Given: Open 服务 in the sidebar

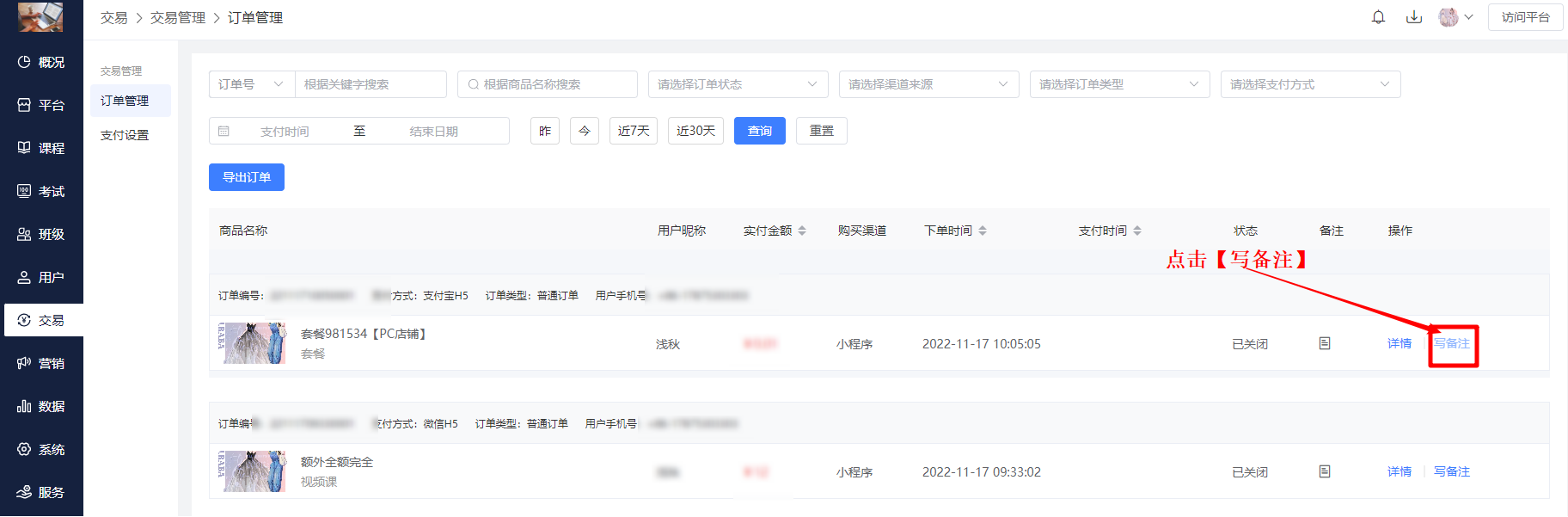Looking at the screenshot, I should [41, 492].
